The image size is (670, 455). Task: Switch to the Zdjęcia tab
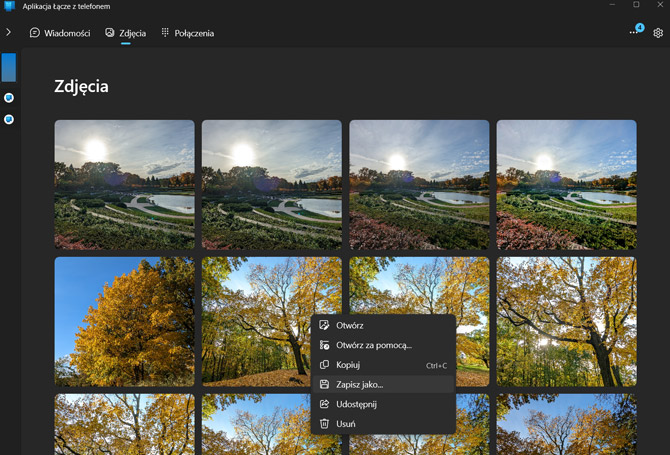tap(126, 33)
